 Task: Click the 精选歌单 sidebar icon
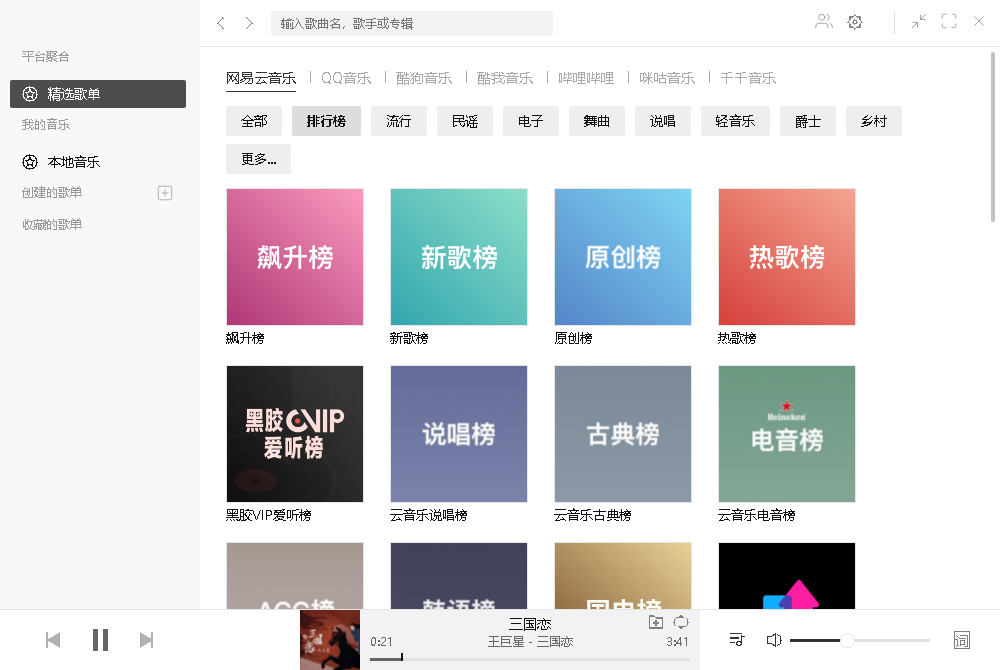tap(30, 94)
